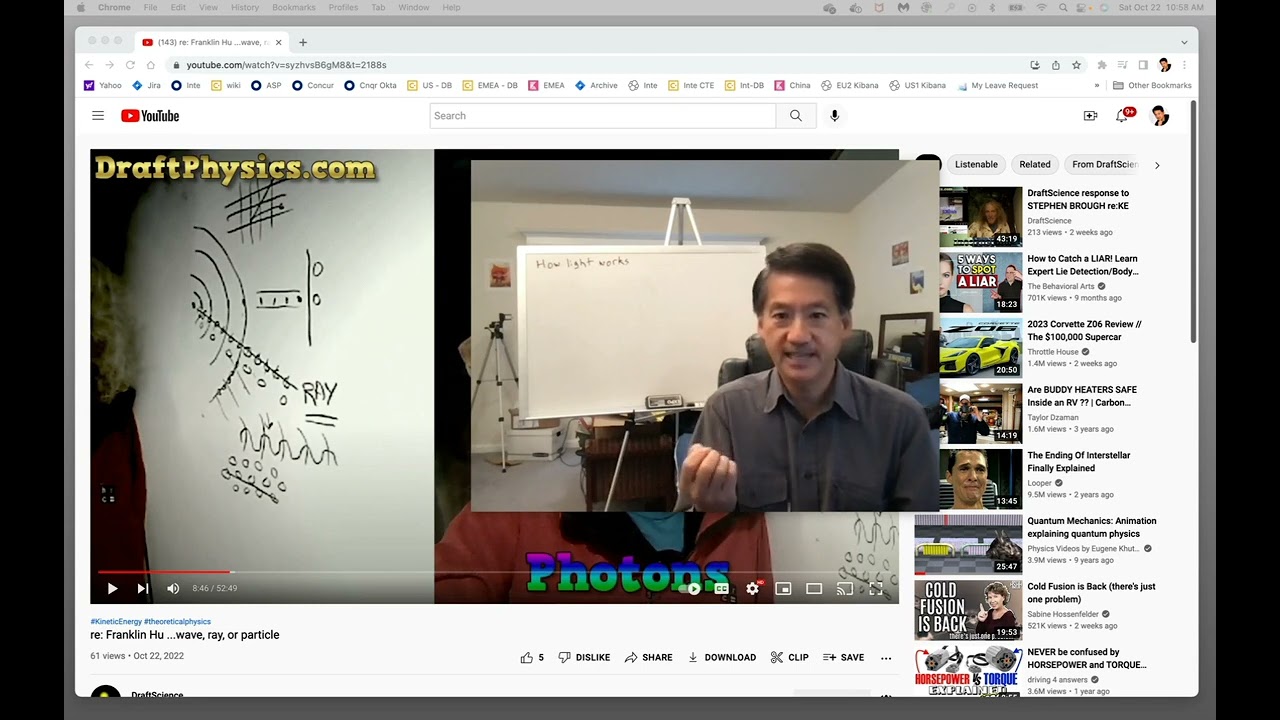1280x720 pixels.
Task: Open 2023 Corvette Z06 Review video title
Action: click(x=1084, y=331)
